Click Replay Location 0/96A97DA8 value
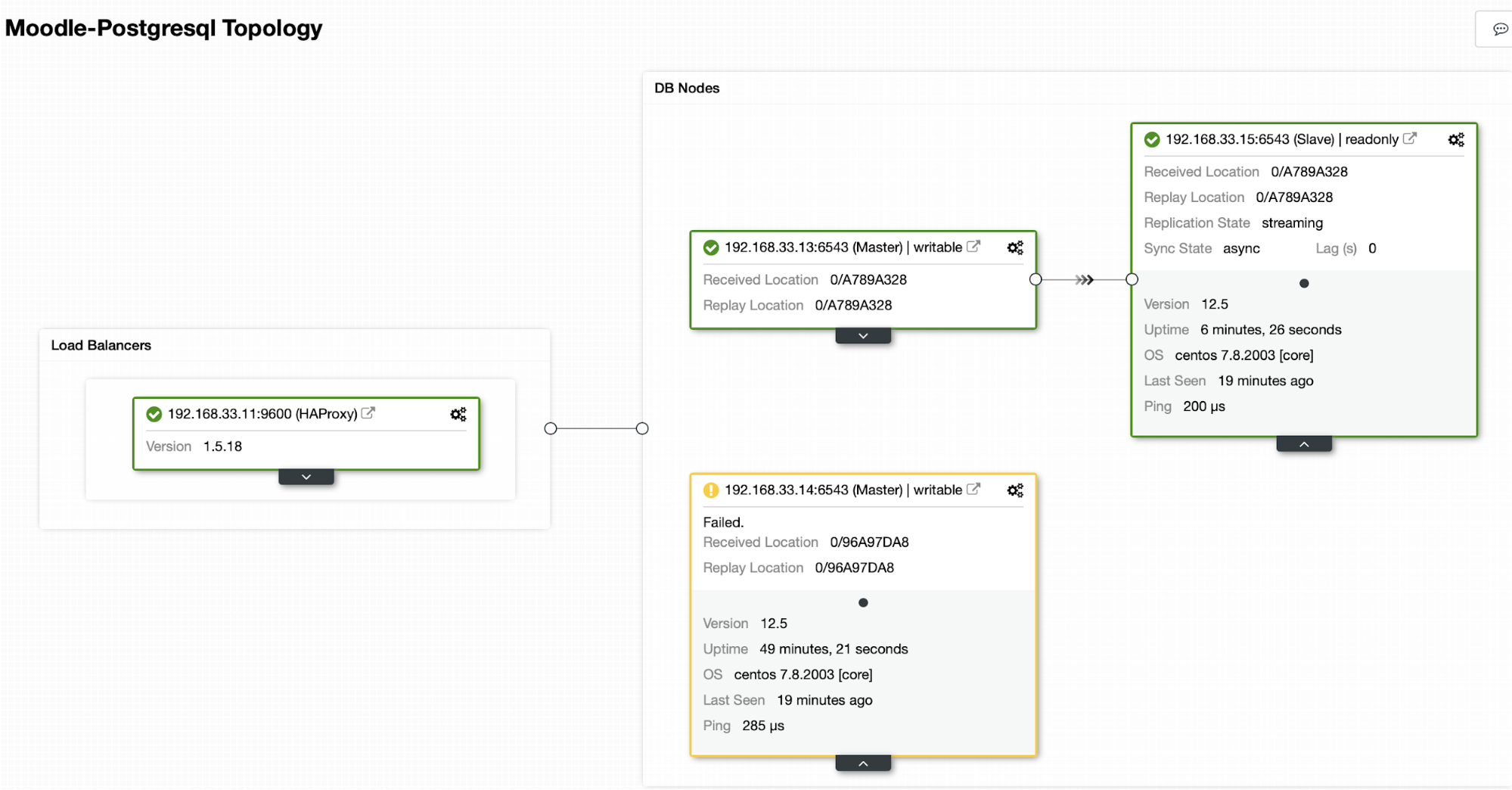Image resolution: width=1512 pixels, height=790 pixels. coord(854,568)
